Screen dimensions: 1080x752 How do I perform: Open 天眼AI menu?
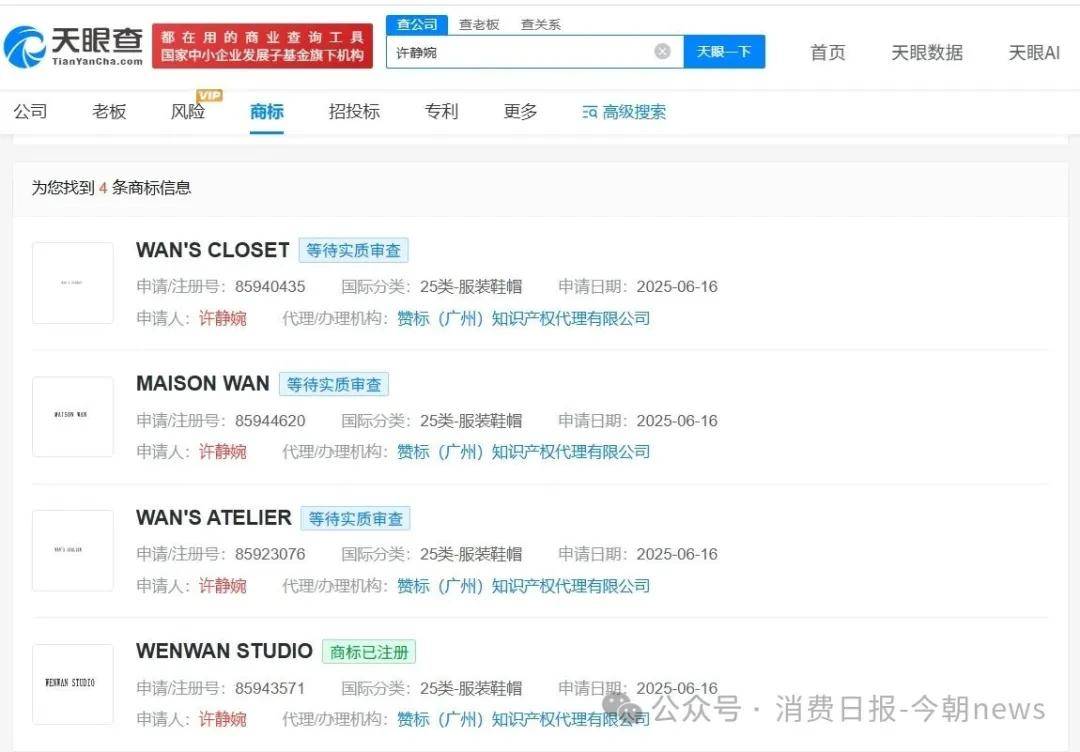click(1034, 52)
